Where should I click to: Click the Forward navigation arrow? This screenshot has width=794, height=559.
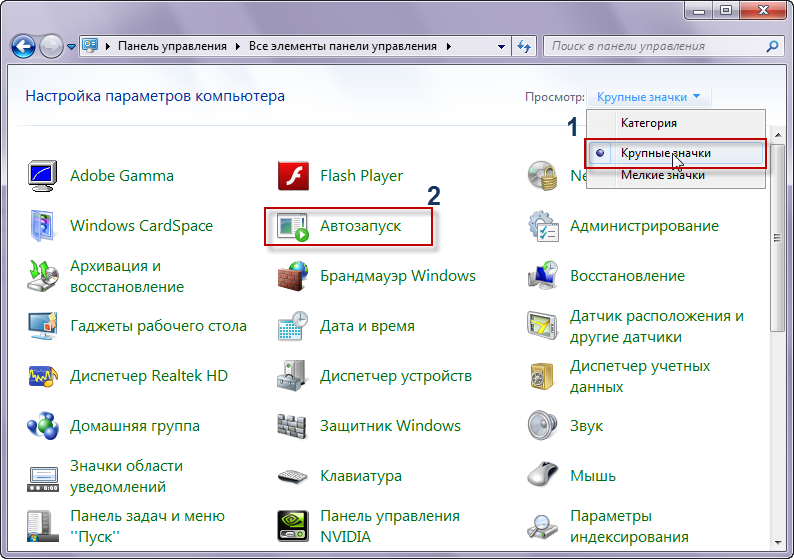51,47
